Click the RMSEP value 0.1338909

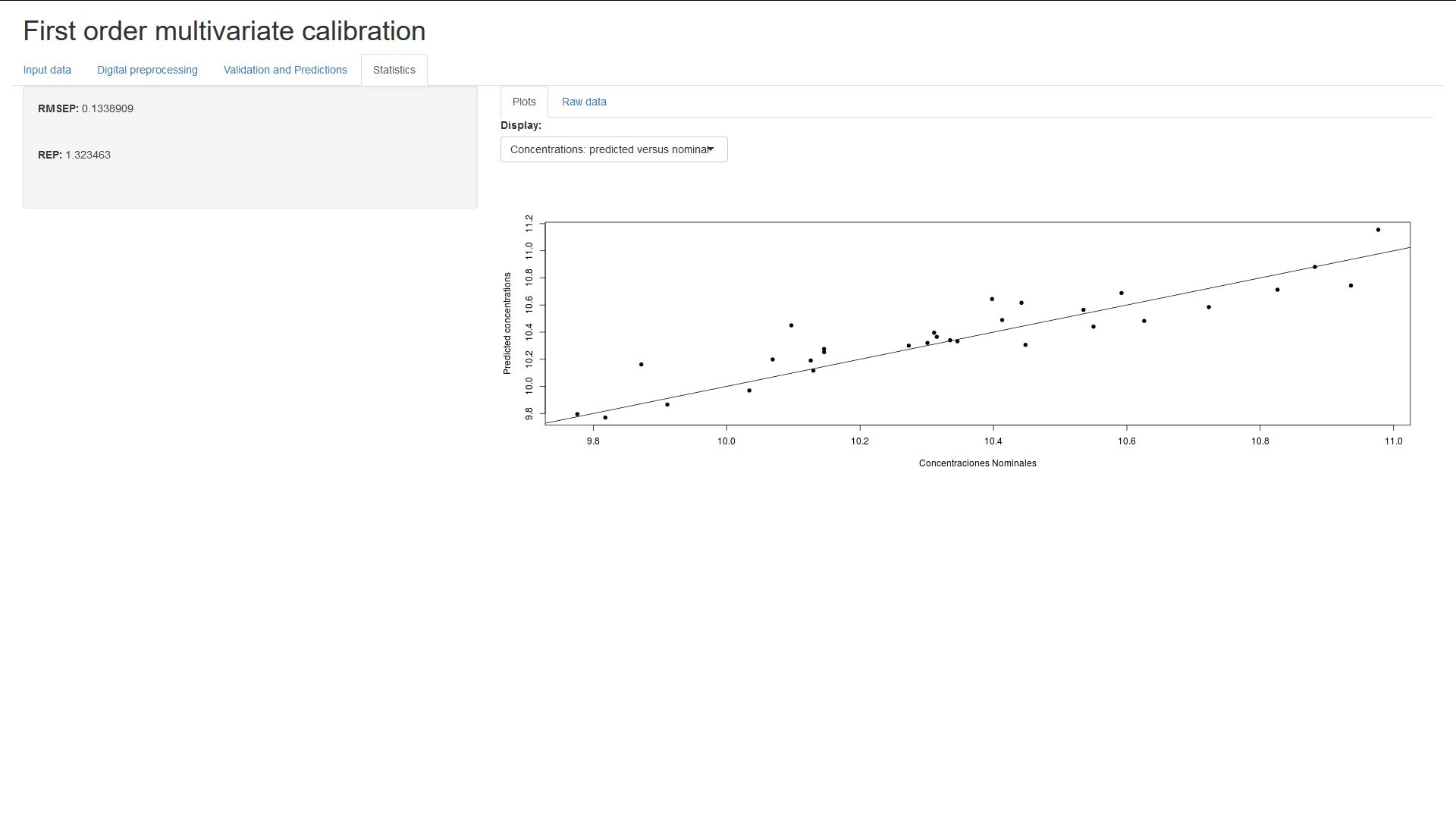pos(108,108)
